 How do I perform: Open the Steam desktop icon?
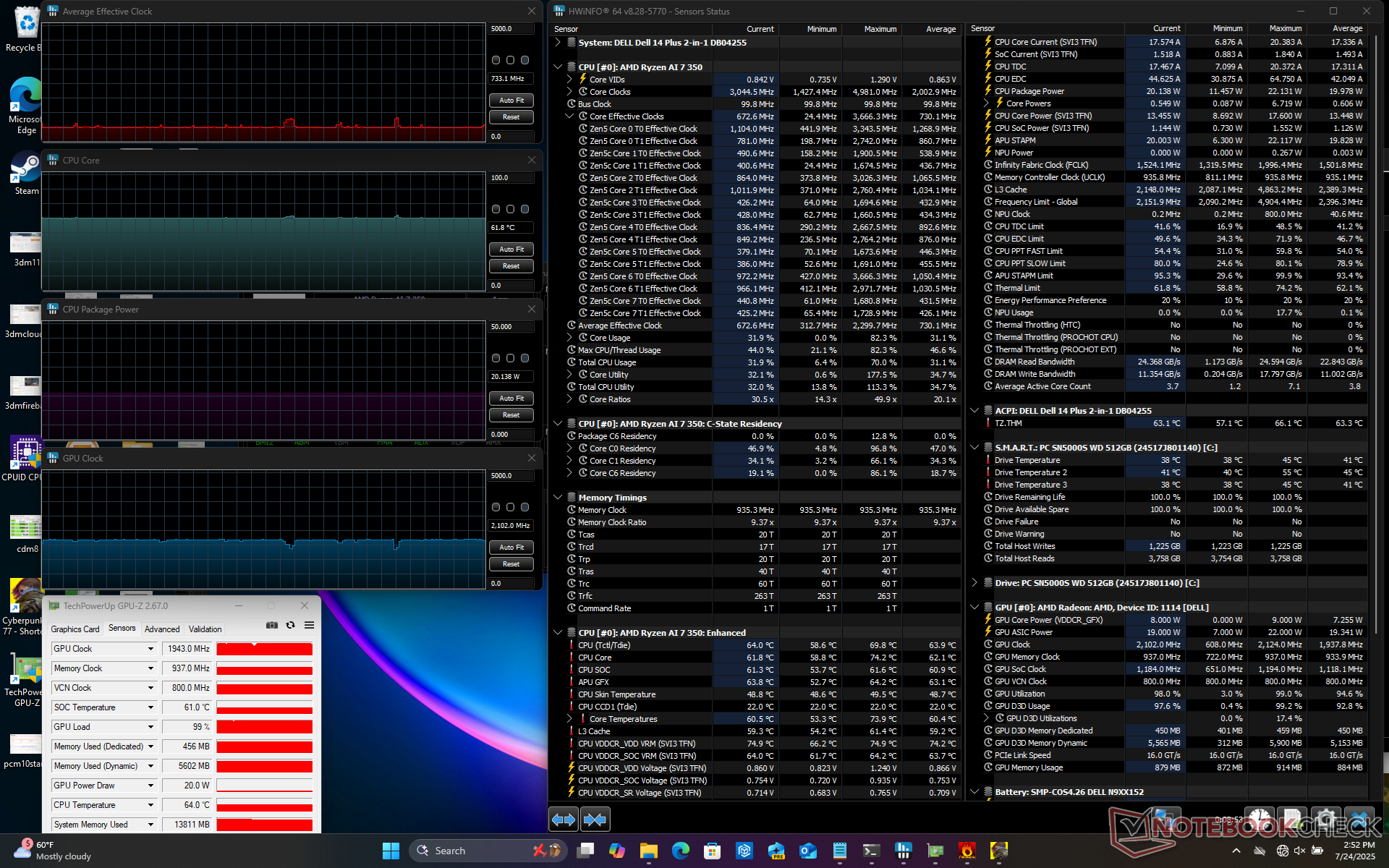[26, 174]
